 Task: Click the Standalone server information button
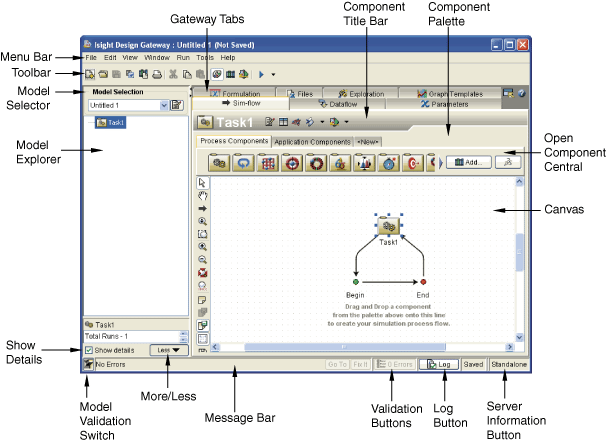click(x=509, y=364)
